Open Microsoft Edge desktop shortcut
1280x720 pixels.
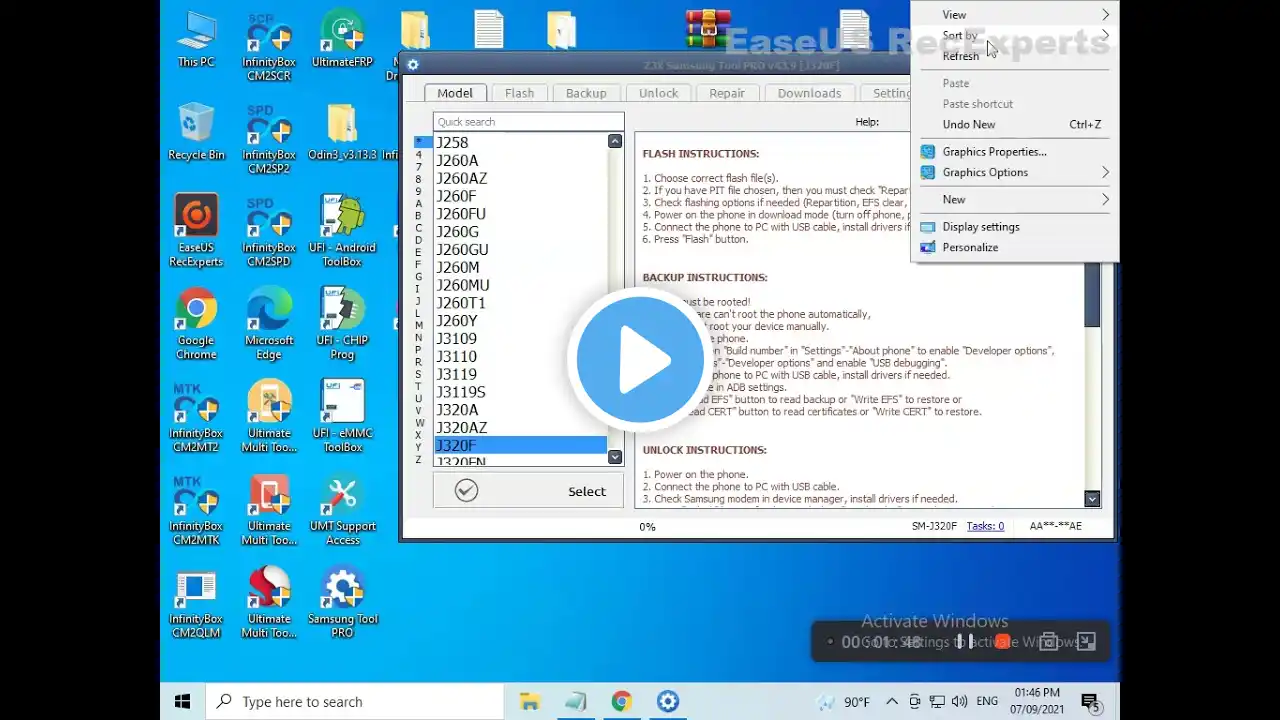(x=269, y=325)
